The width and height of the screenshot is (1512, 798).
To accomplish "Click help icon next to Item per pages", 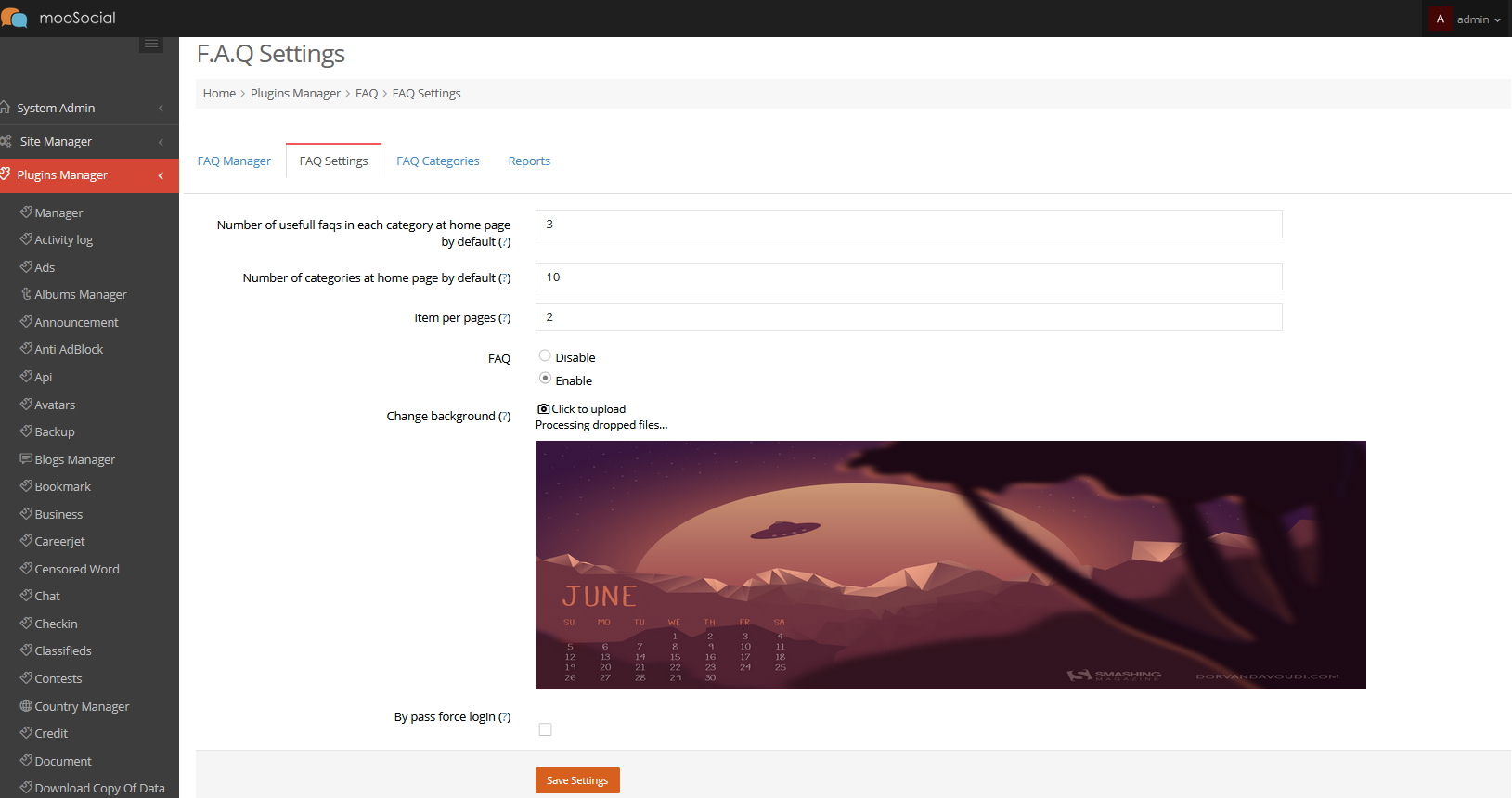I will point(504,318).
